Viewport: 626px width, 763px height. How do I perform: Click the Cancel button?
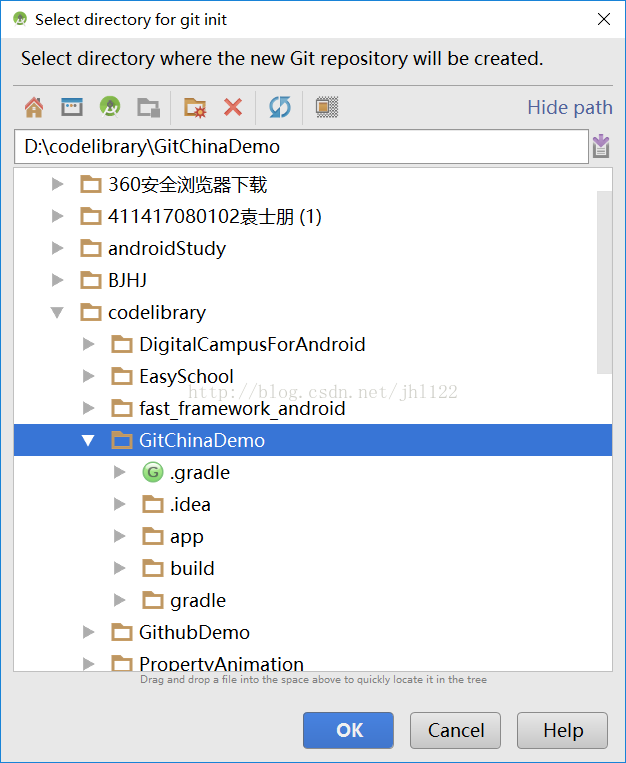point(455,730)
